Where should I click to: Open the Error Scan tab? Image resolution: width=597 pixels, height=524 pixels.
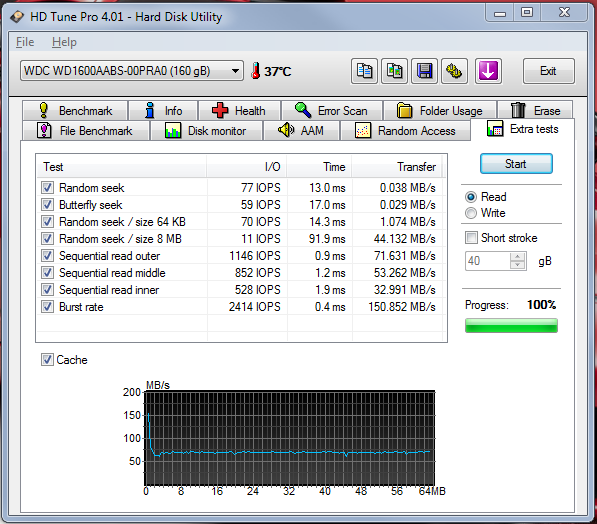coord(332,111)
